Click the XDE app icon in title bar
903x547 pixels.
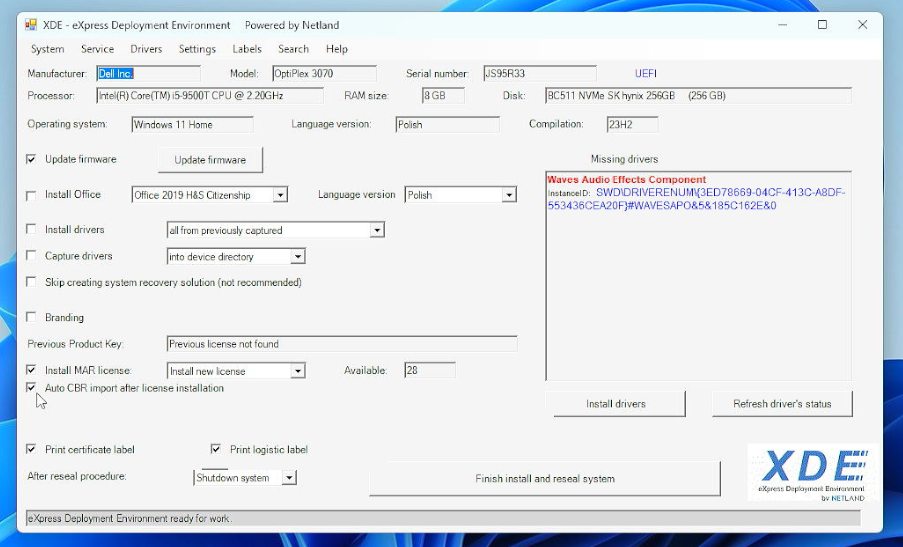click(x=31, y=25)
